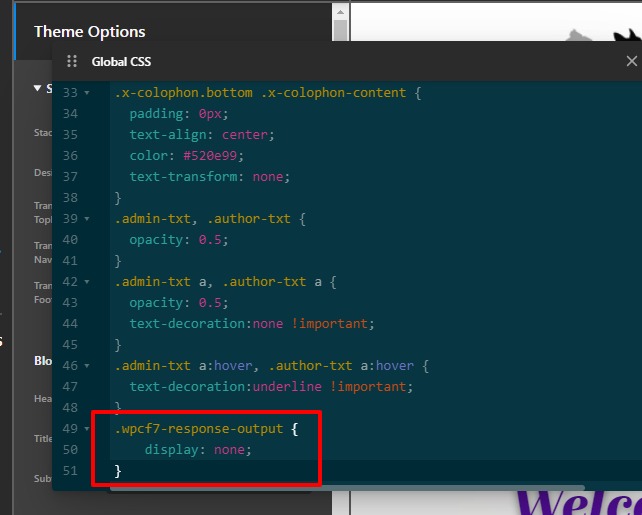Click the Global CSS drag handle icon
Image resolution: width=642 pixels, height=515 pixels.
pos(71,61)
